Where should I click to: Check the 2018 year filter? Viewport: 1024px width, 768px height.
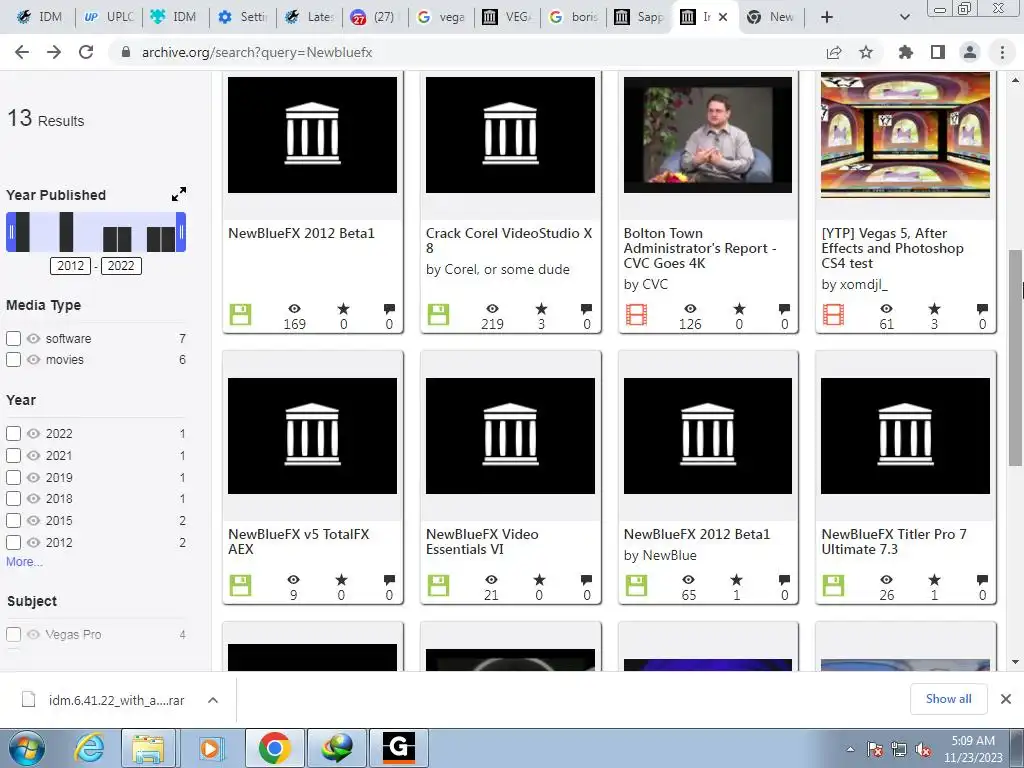click(x=13, y=498)
